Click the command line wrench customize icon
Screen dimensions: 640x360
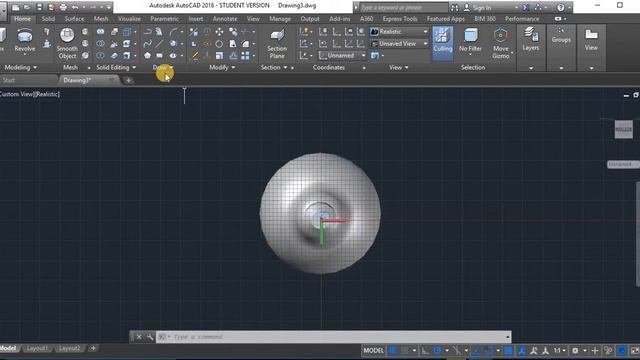150,337
